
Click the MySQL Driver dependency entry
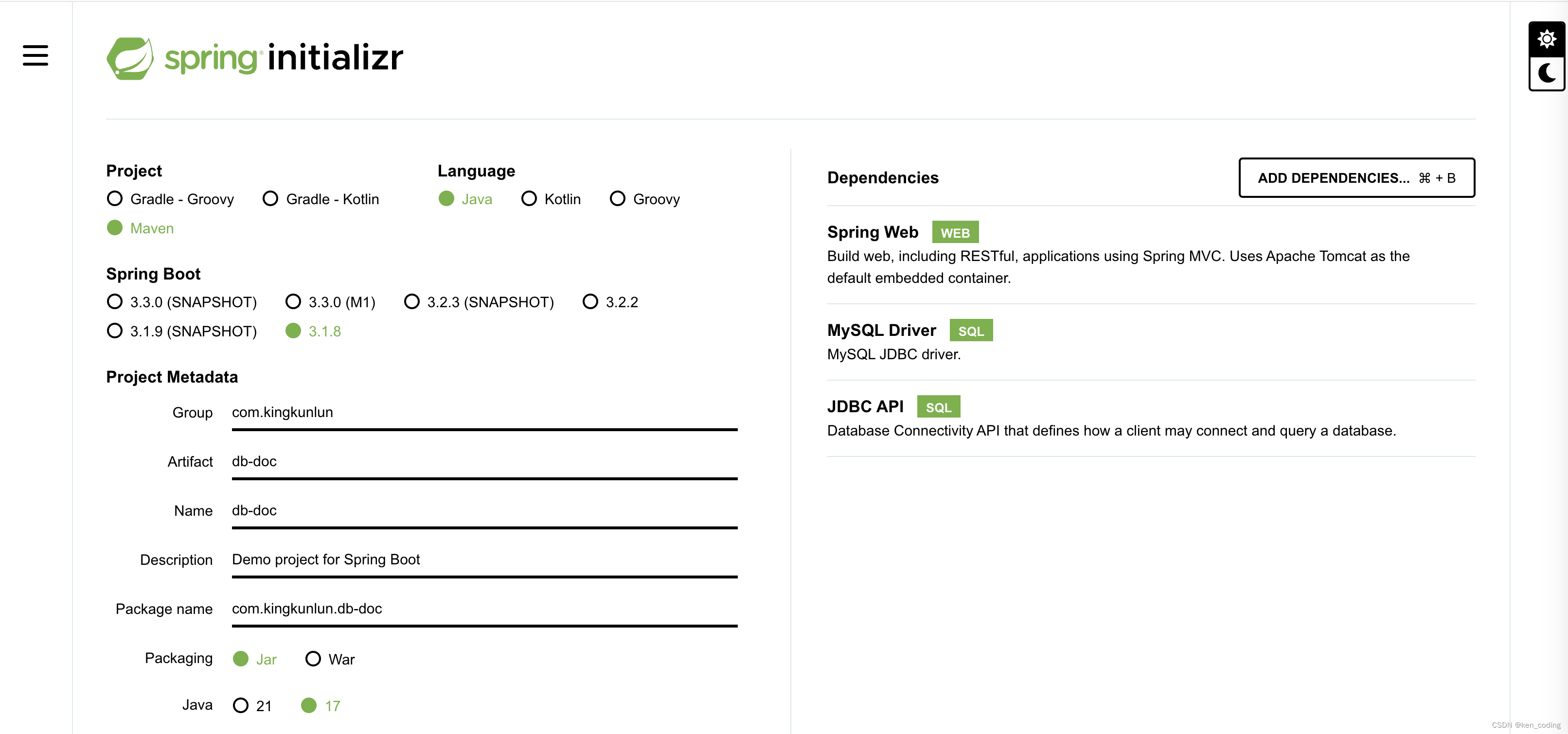pyautogui.click(x=1150, y=342)
